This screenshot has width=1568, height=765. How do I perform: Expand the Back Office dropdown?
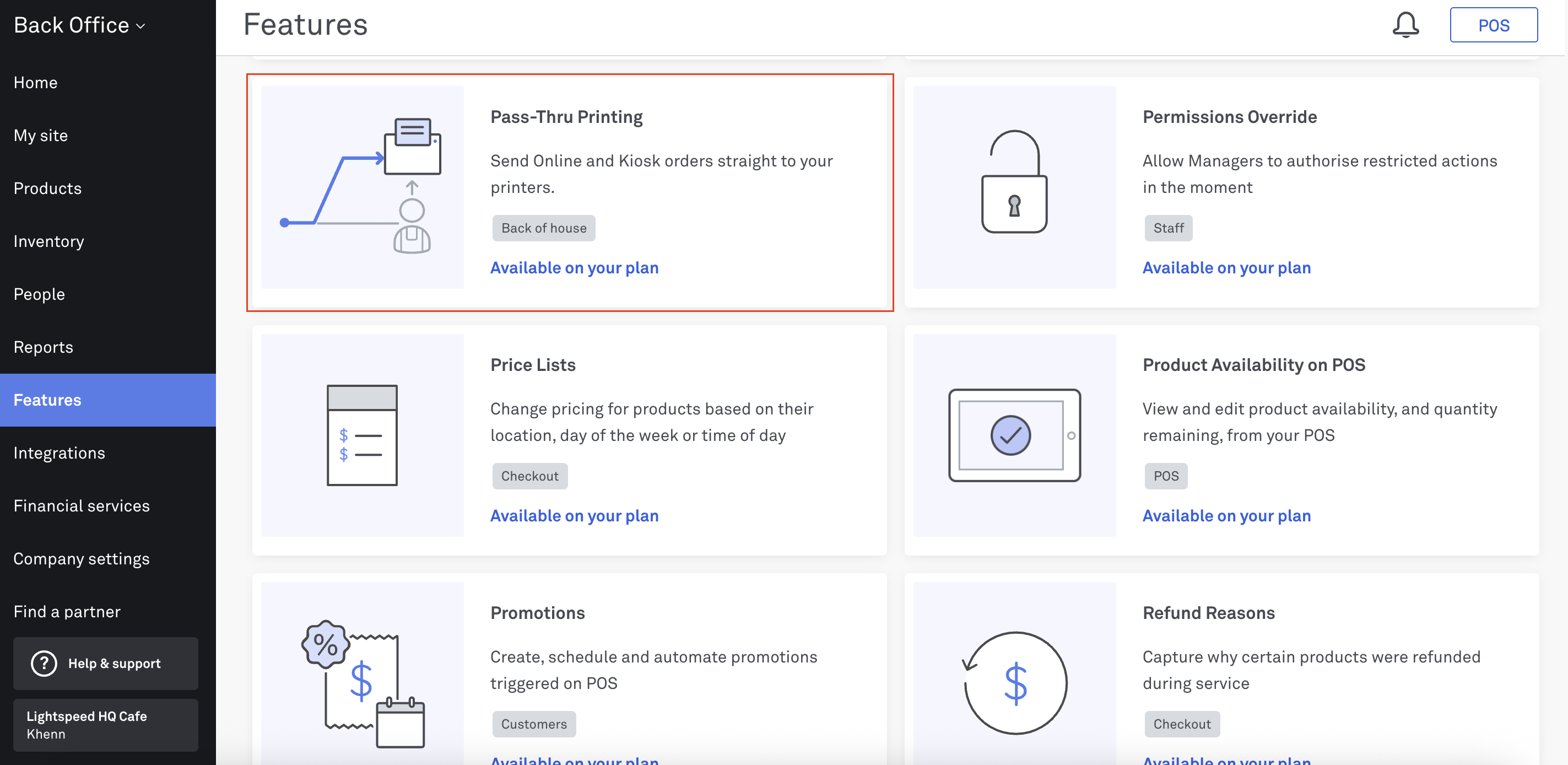tap(80, 25)
